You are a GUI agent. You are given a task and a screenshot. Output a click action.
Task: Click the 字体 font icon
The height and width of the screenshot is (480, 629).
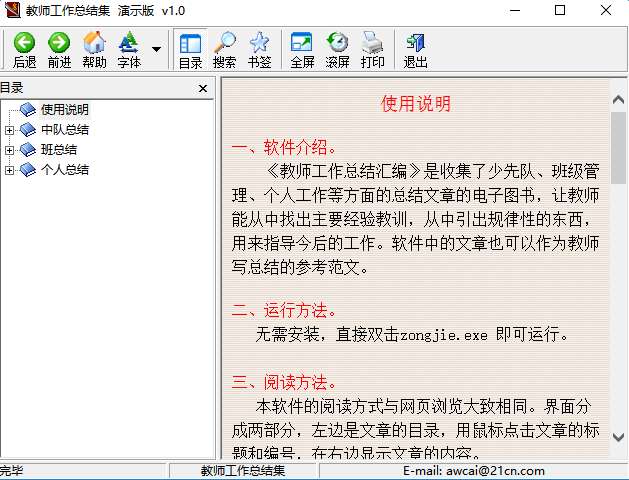tap(129, 43)
